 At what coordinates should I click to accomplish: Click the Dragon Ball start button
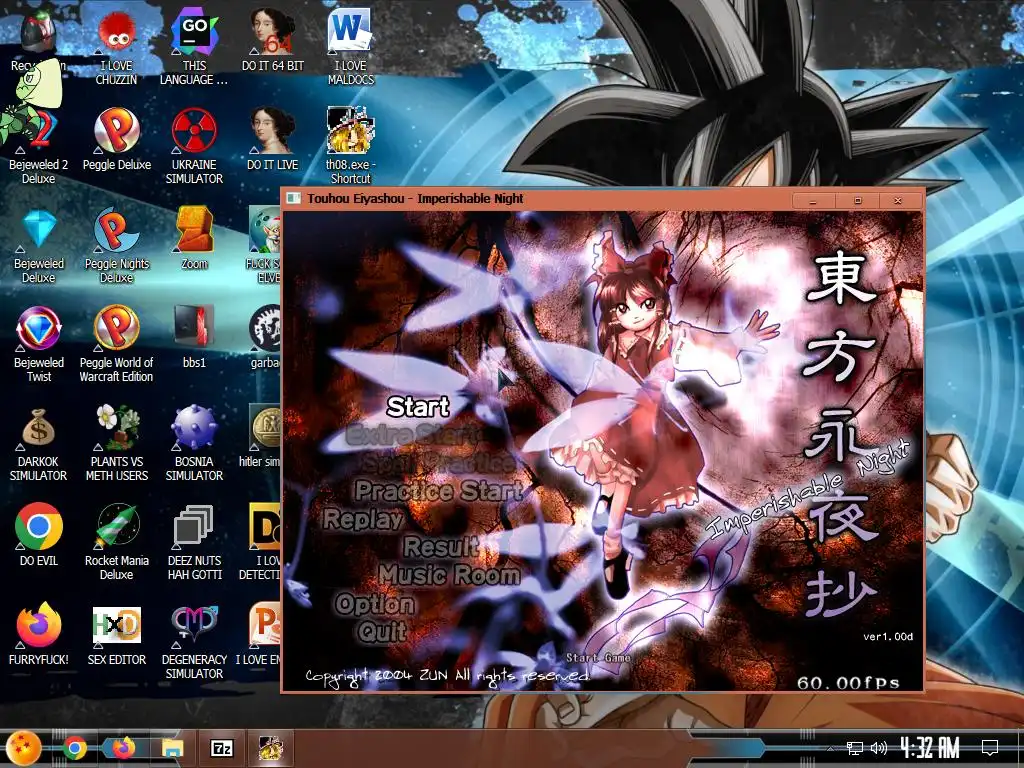[x=23, y=748]
